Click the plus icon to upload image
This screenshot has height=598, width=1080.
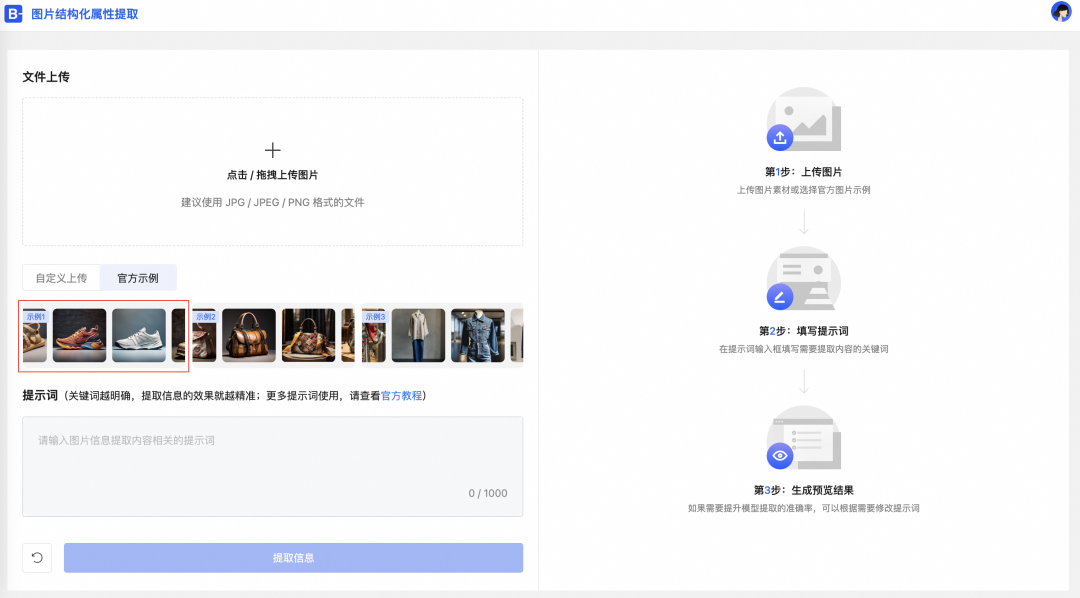pyautogui.click(x=273, y=150)
